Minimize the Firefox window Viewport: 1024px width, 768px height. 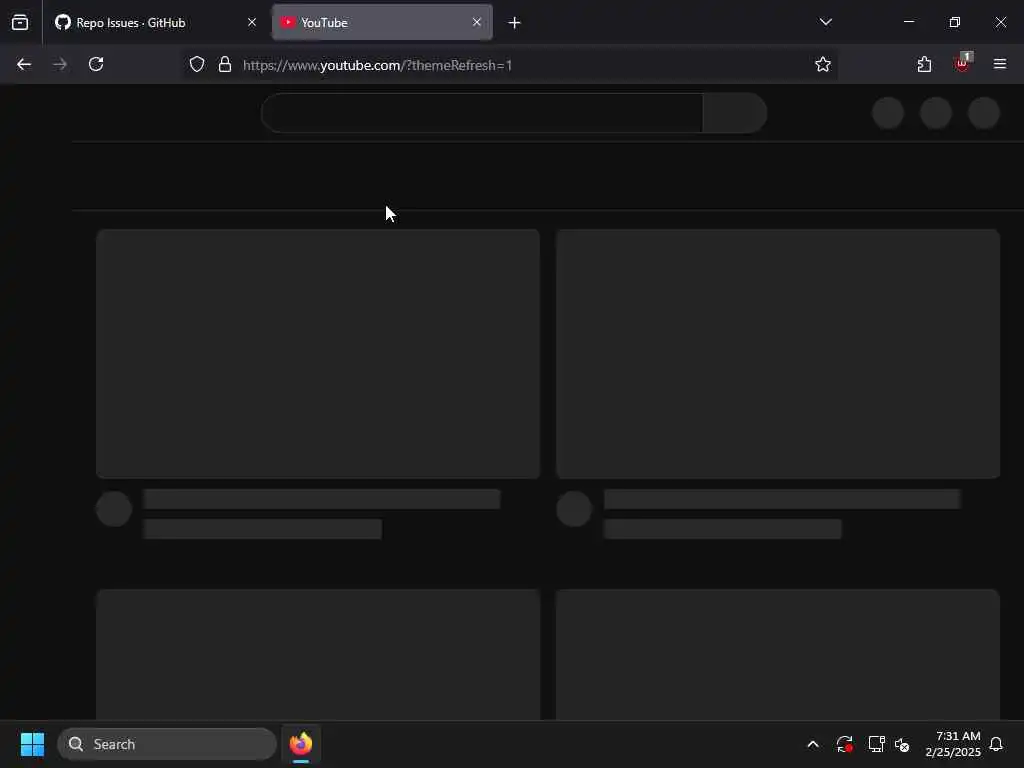click(909, 22)
